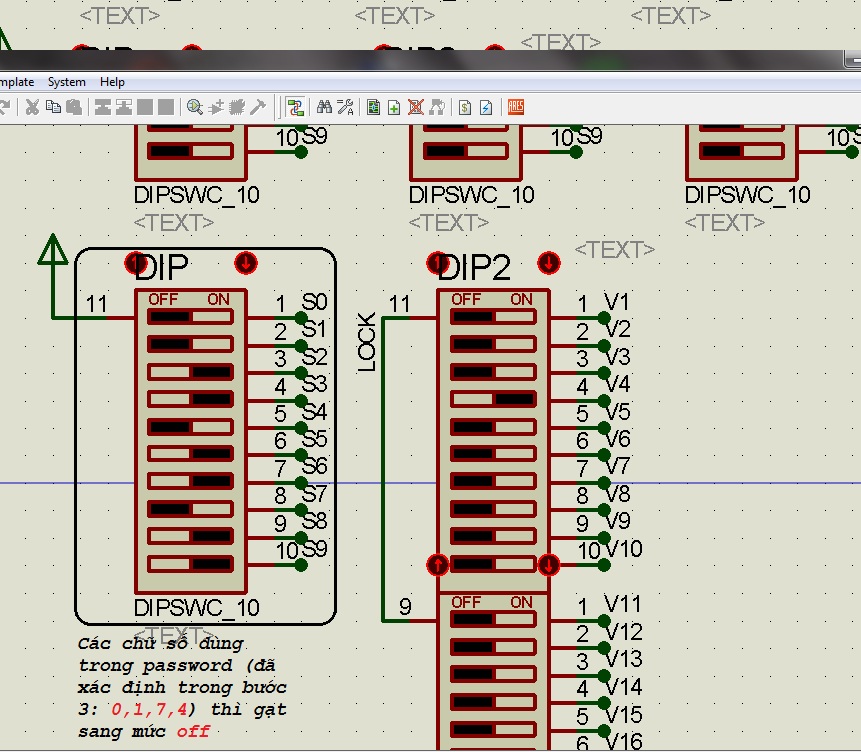Click red down-arrow actuator right of DIP label
Viewport: 861px width, 752px height.
[x=245, y=263]
